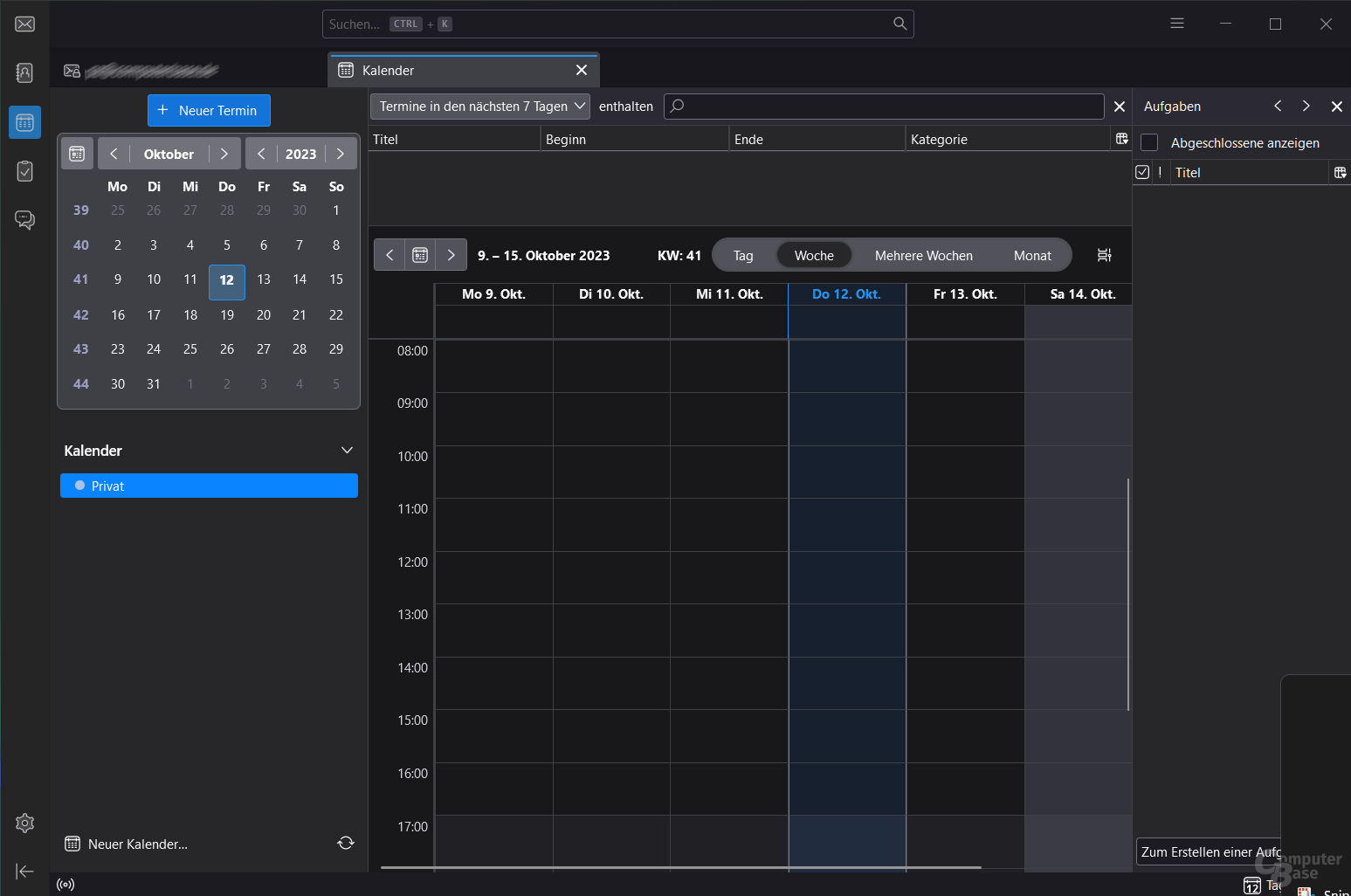Sort events by Ende column
1351x896 pixels.
[817, 139]
